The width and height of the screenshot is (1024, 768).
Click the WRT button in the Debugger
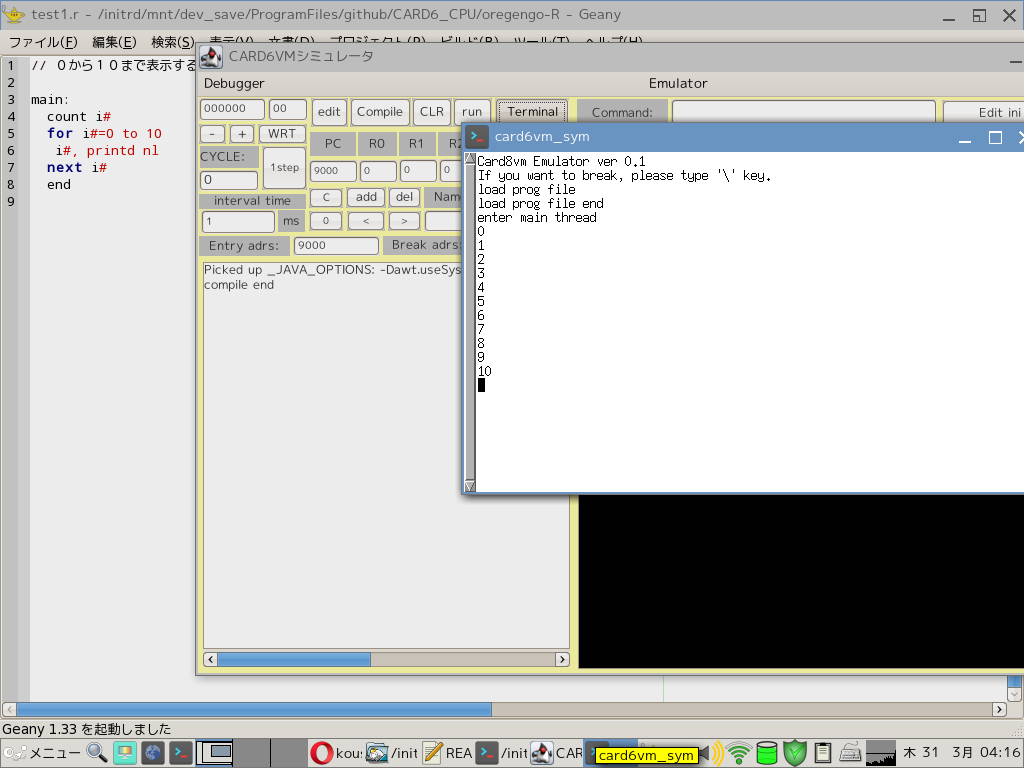point(282,134)
